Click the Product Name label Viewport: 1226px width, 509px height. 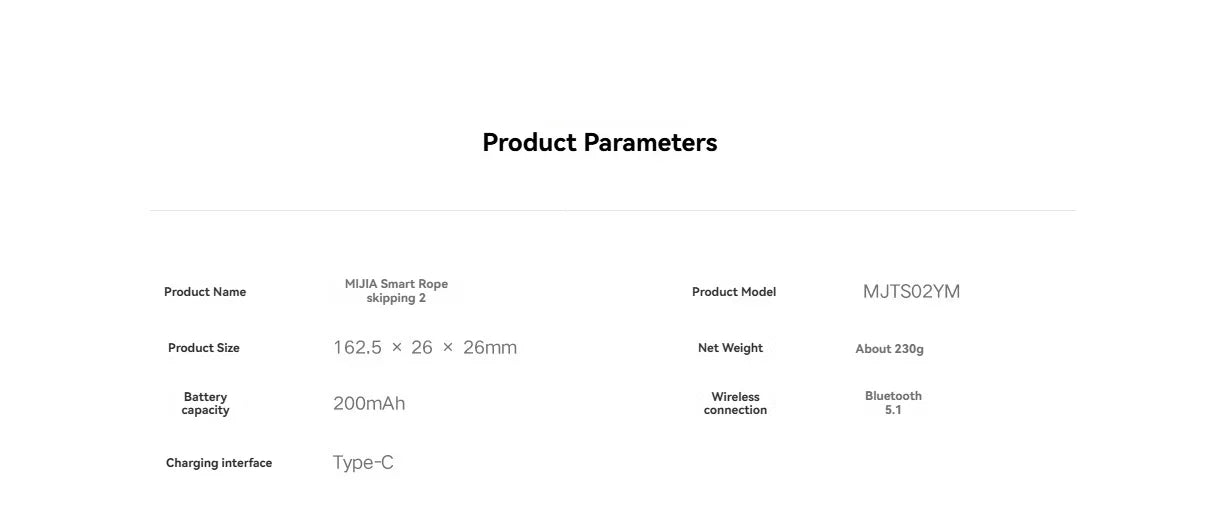(x=205, y=292)
